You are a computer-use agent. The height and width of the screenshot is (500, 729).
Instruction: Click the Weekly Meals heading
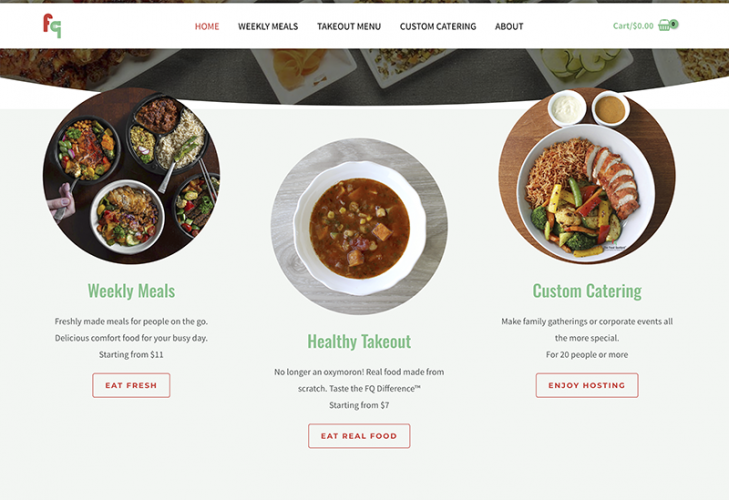click(131, 291)
